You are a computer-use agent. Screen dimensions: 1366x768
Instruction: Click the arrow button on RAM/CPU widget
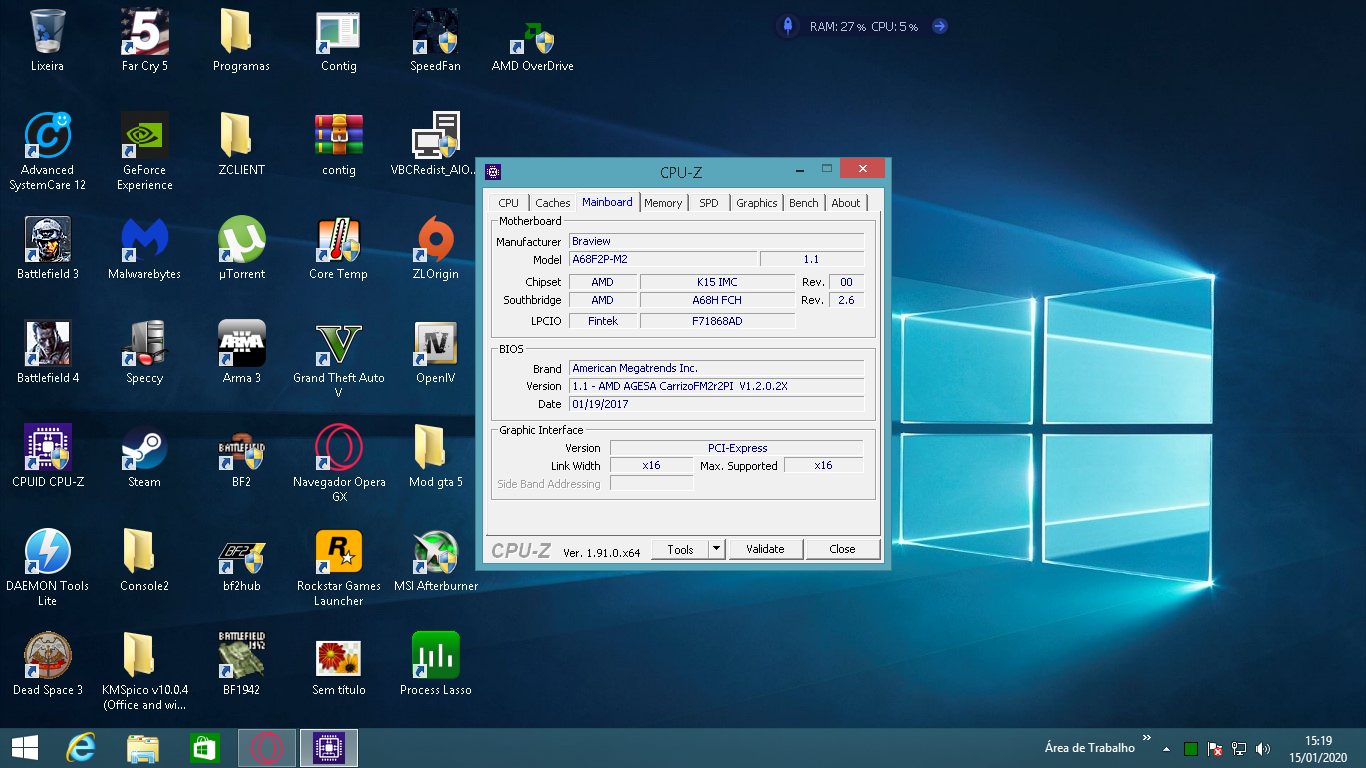click(939, 27)
